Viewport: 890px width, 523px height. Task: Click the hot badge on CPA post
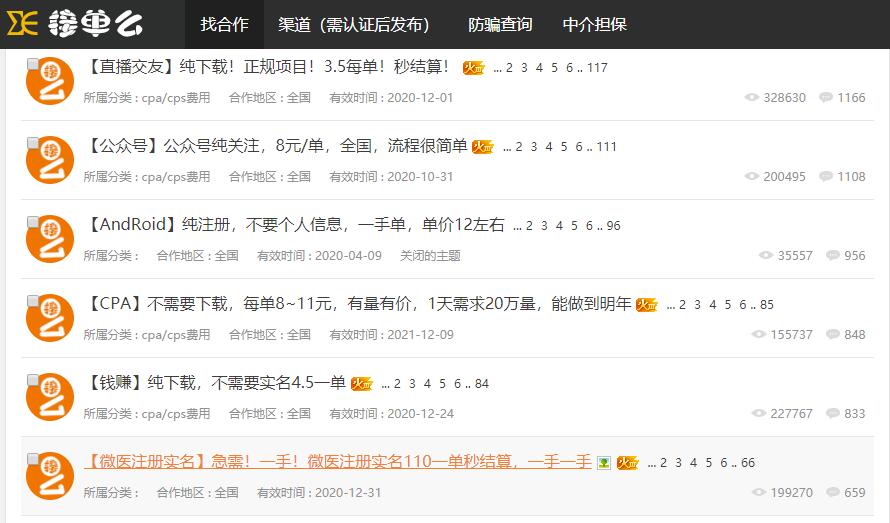[646, 305]
